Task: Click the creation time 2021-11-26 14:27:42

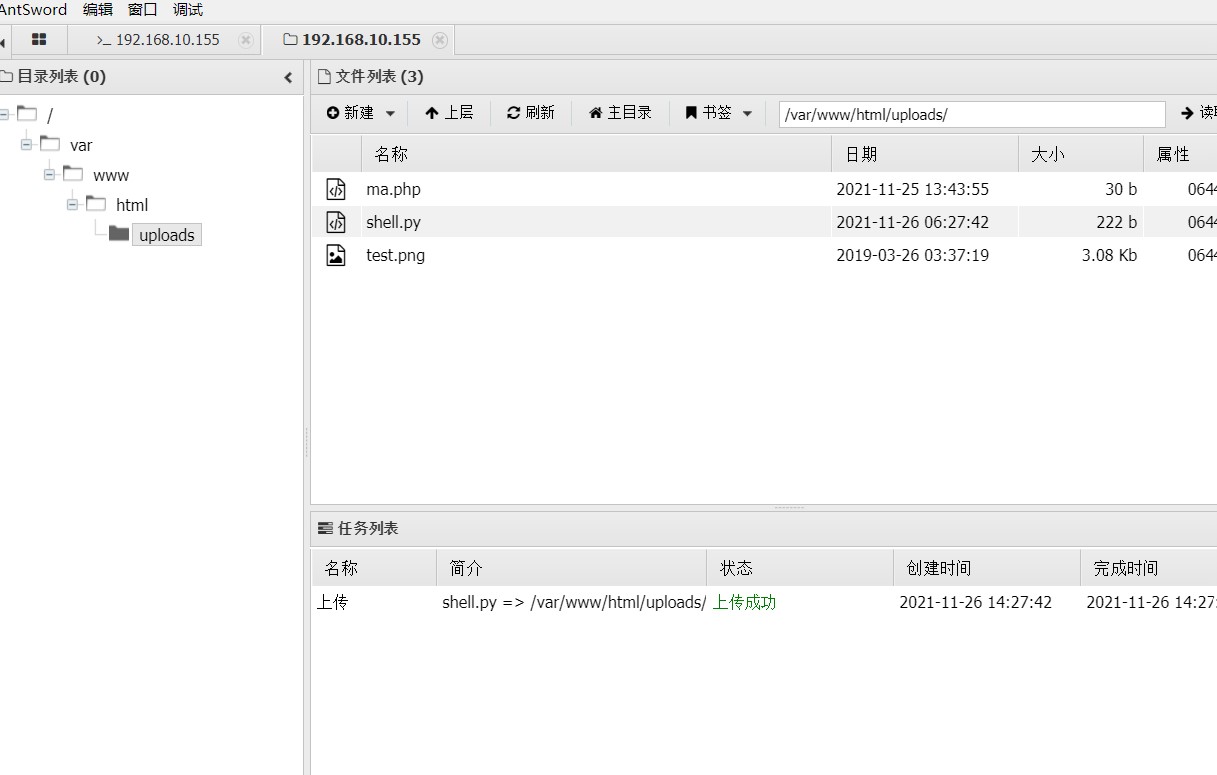Action: pyautogui.click(x=975, y=602)
